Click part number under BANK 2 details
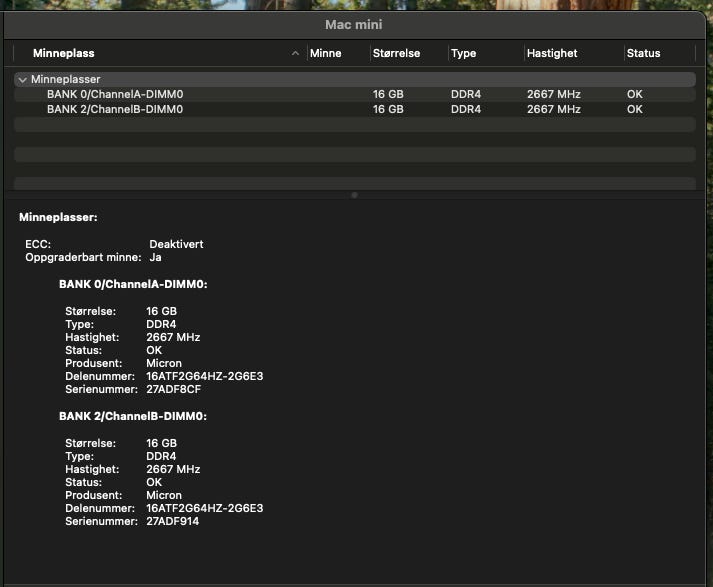Viewport: 713px width, 587px height. click(205, 508)
